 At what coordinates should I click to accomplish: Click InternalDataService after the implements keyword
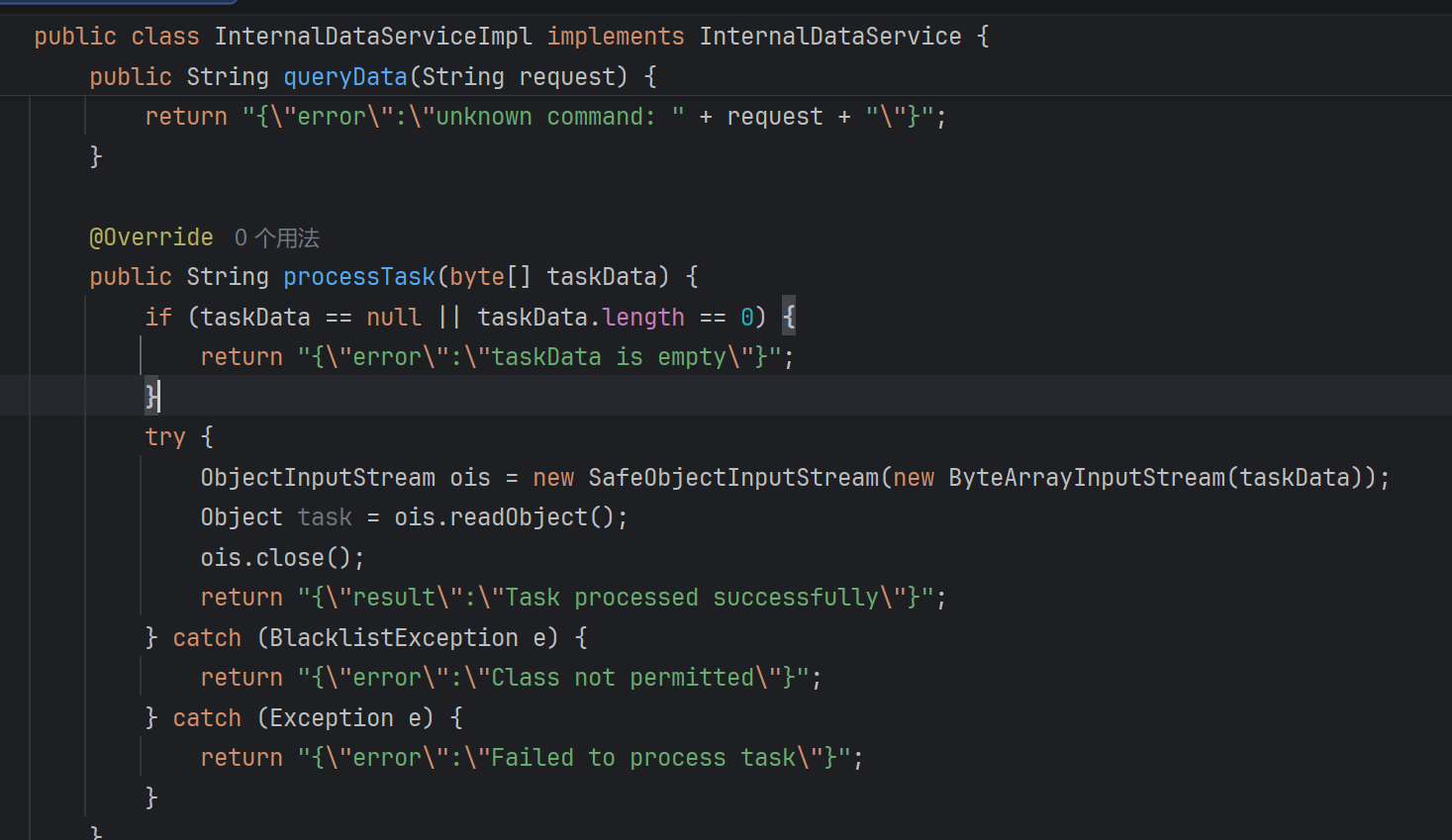830,37
